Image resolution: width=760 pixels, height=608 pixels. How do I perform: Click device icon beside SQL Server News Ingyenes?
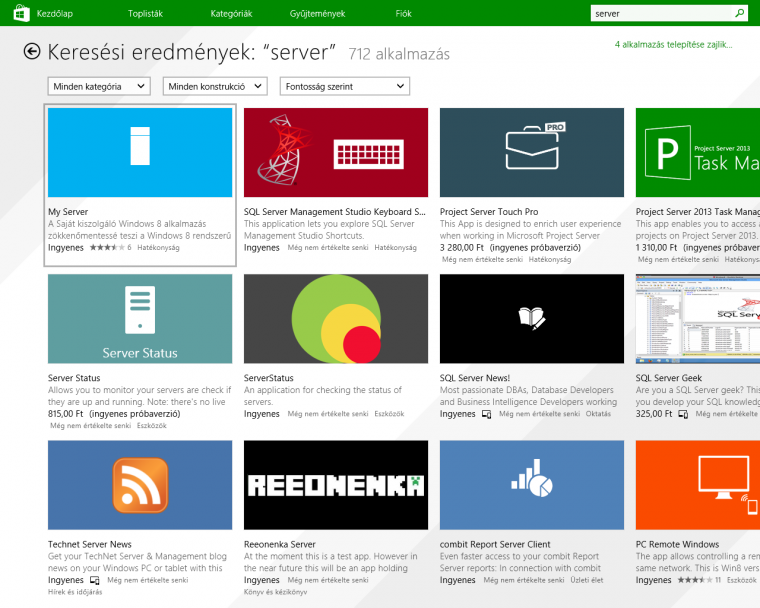[x=486, y=414]
